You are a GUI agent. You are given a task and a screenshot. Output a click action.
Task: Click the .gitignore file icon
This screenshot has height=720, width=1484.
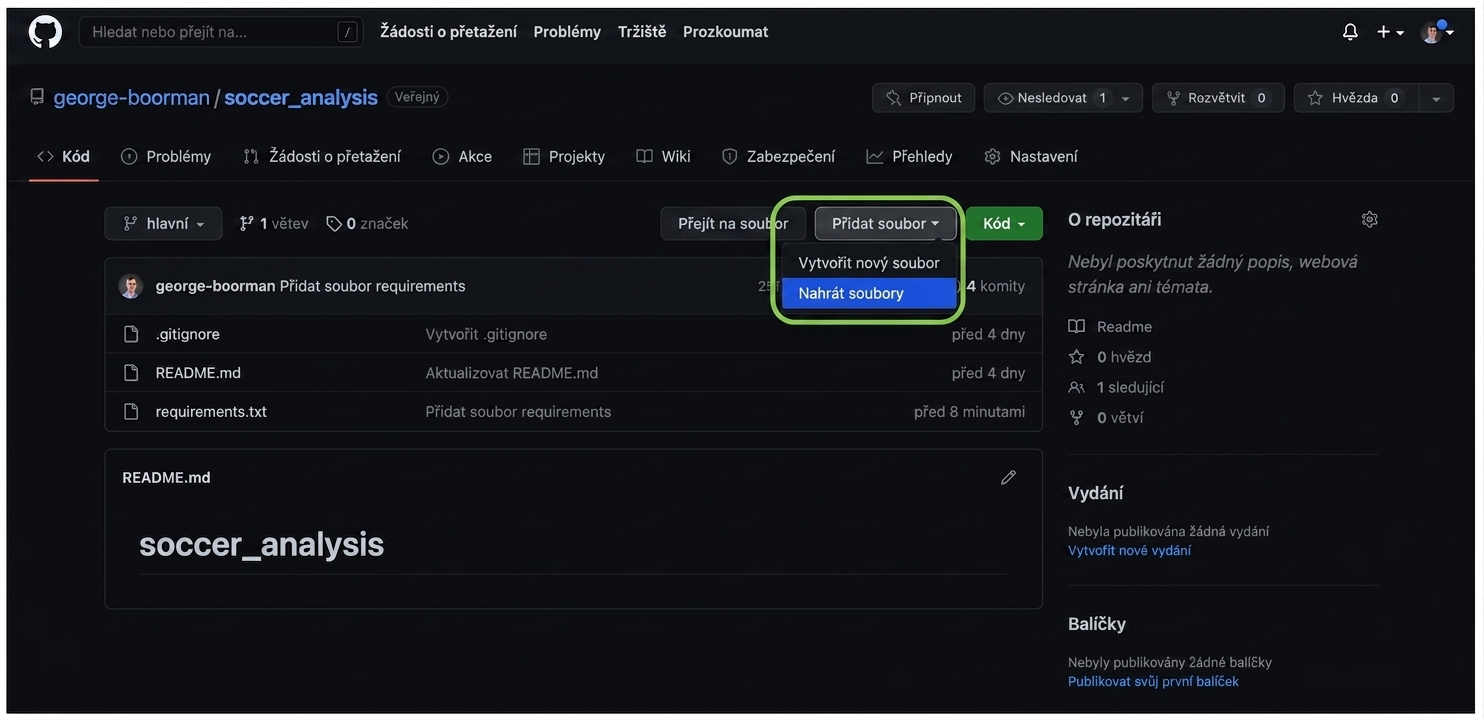tap(131, 334)
